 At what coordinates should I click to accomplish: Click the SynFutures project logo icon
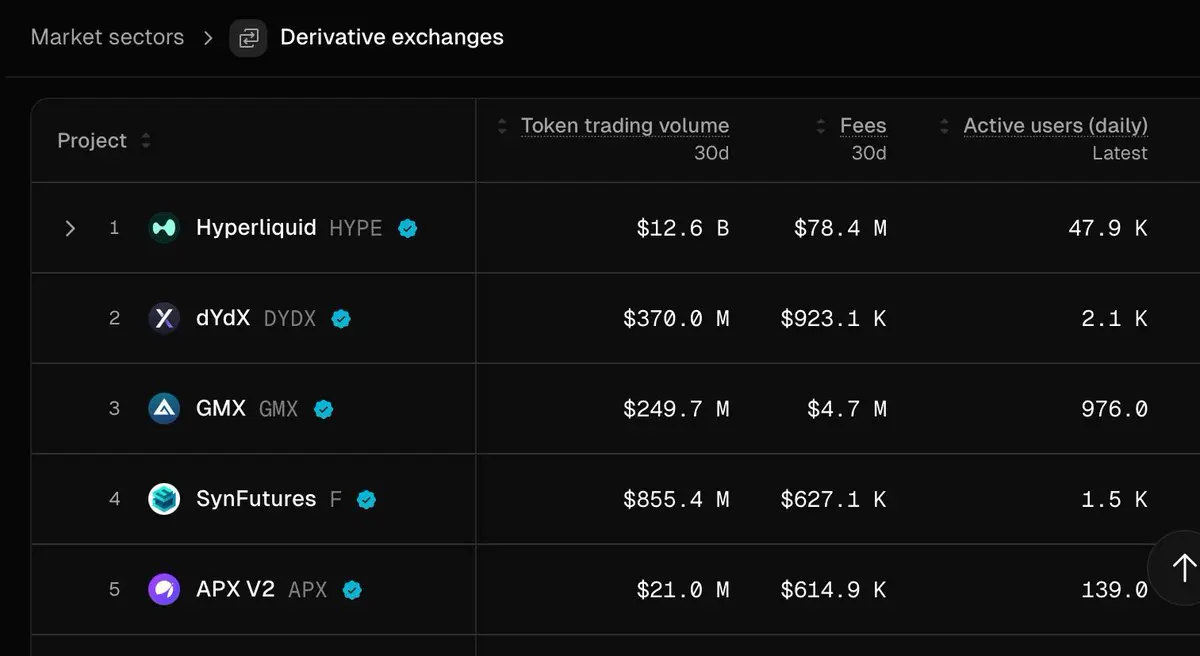click(164, 499)
